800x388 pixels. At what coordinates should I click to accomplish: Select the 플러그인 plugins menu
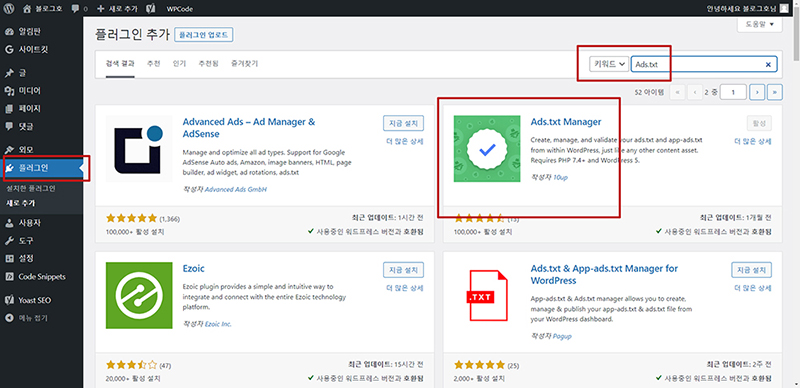[x=41, y=167]
